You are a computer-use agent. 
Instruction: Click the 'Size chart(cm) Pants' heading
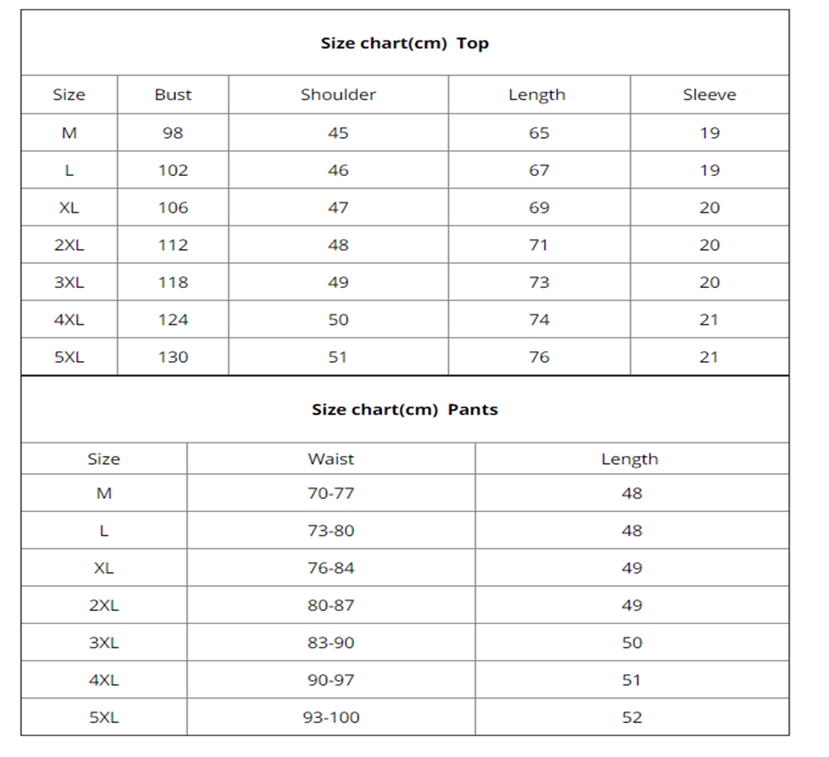click(x=404, y=410)
